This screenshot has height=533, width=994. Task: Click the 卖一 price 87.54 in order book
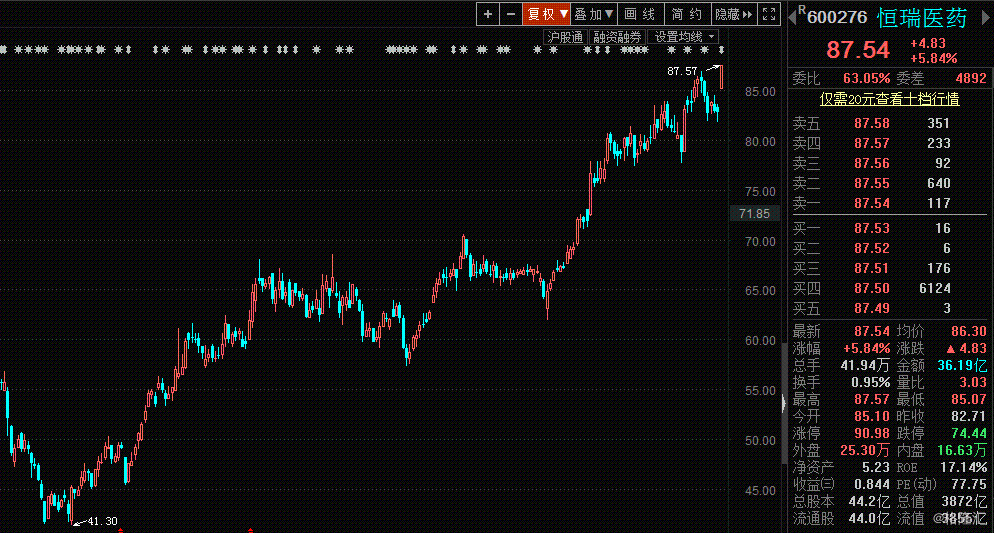point(871,203)
